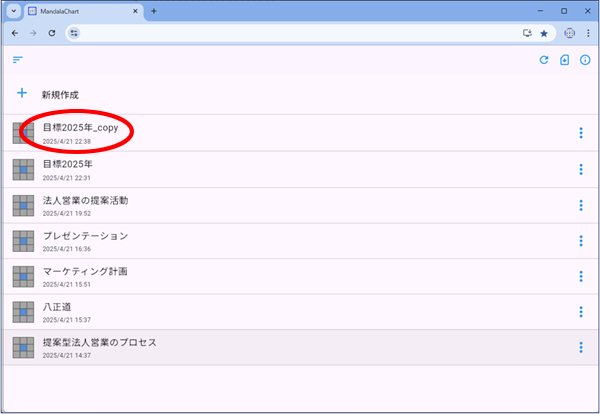Open the 八正道 chart
Viewport: 600px width, 414px height.
point(300,312)
